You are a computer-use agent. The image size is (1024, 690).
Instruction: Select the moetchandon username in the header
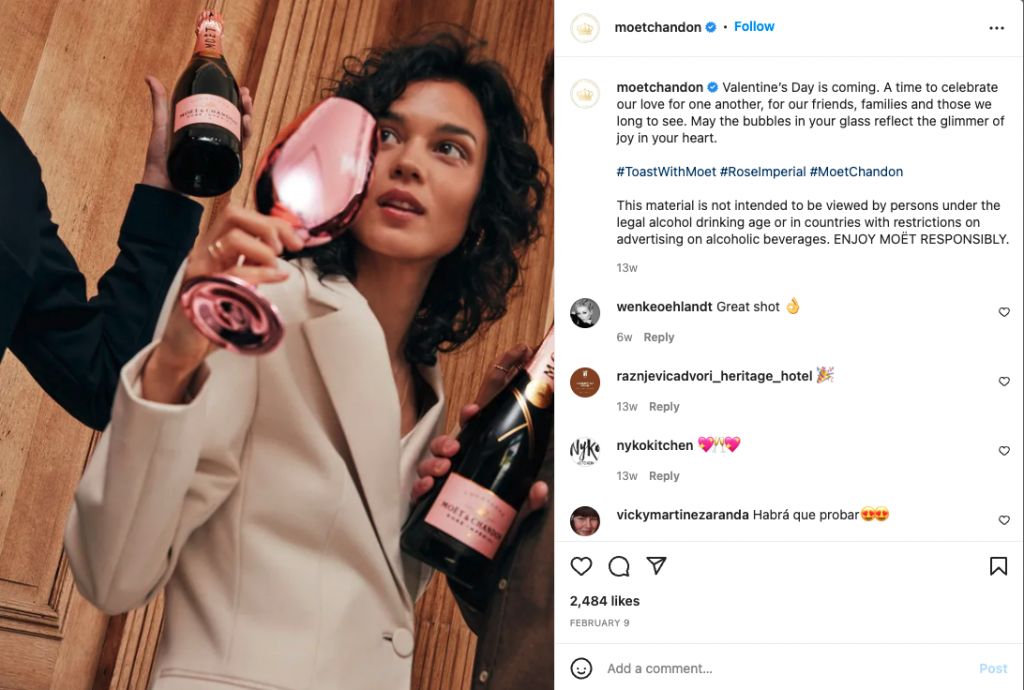tap(656, 27)
